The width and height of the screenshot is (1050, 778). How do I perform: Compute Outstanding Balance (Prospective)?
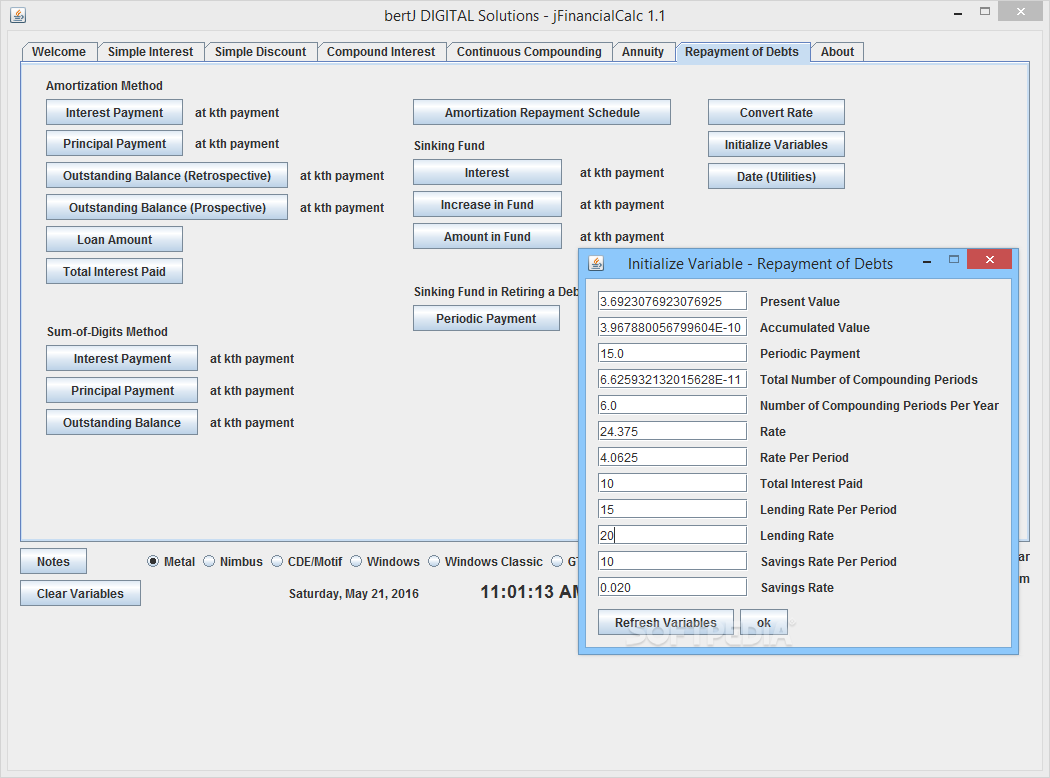point(167,208)
